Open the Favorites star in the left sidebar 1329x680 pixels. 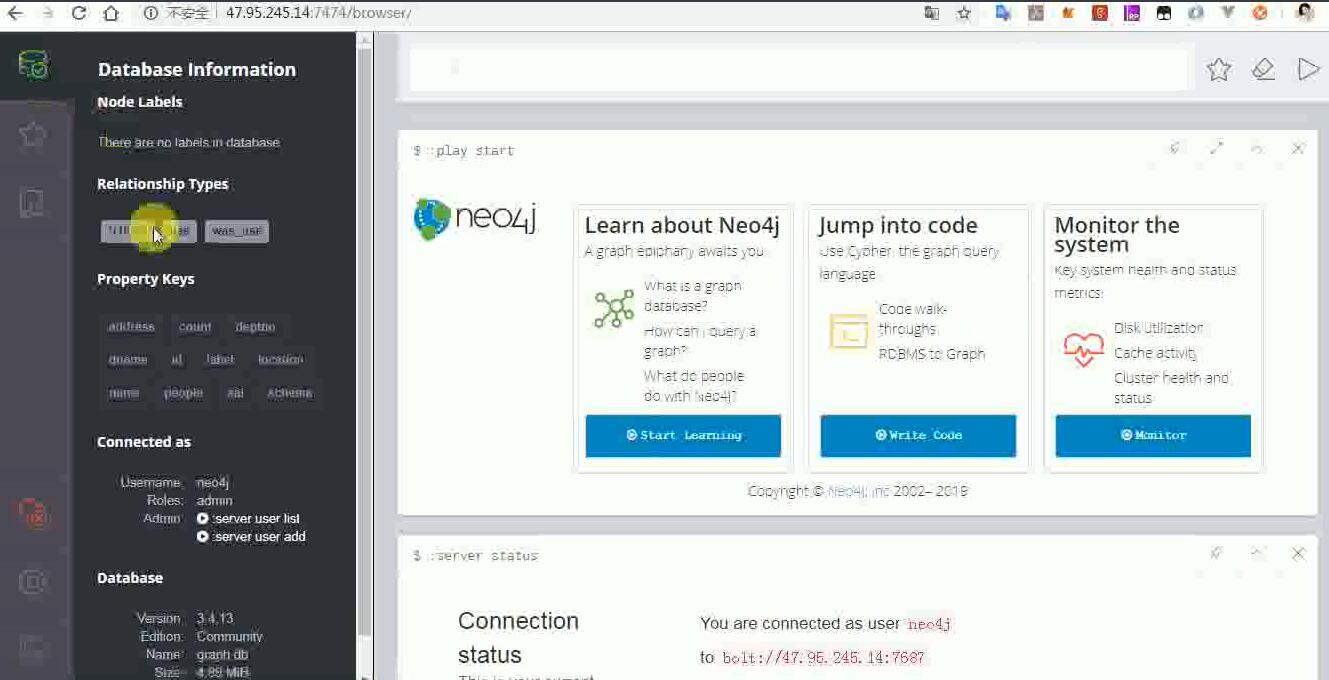click(x=33, y=133)
